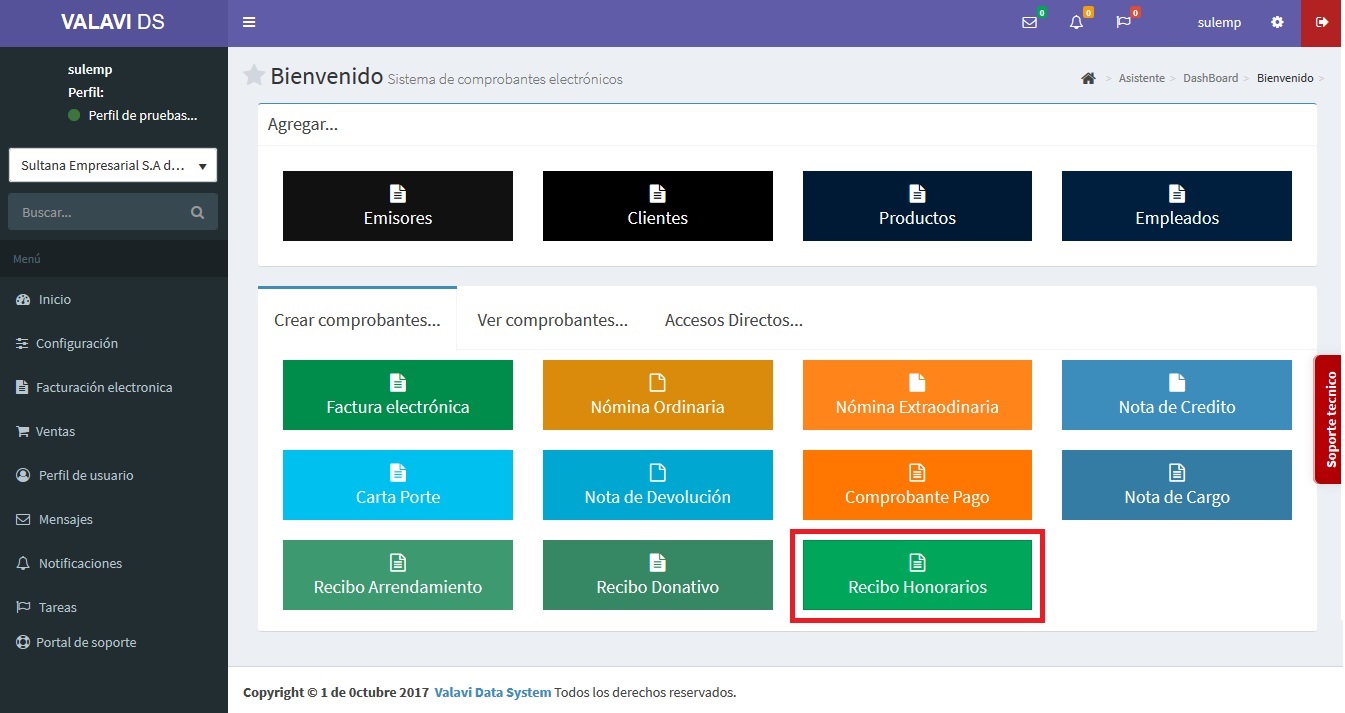1345x713 pixels.
Task: Click the search magnifier icon in sidebar
Action: click(x=197, y=213)
